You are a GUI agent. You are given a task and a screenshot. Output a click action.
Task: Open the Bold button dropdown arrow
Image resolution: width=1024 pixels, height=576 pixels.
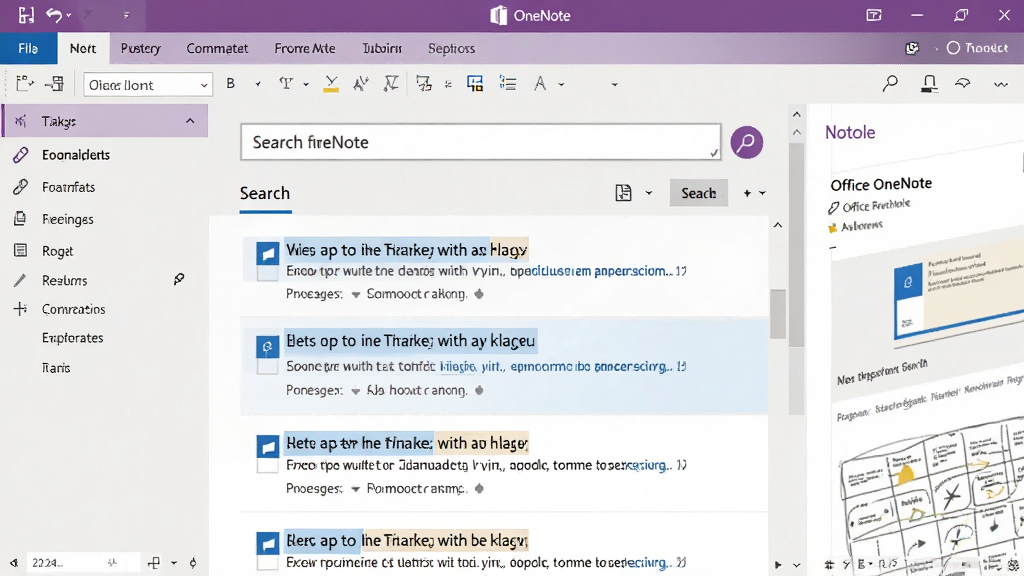point(258,84)
